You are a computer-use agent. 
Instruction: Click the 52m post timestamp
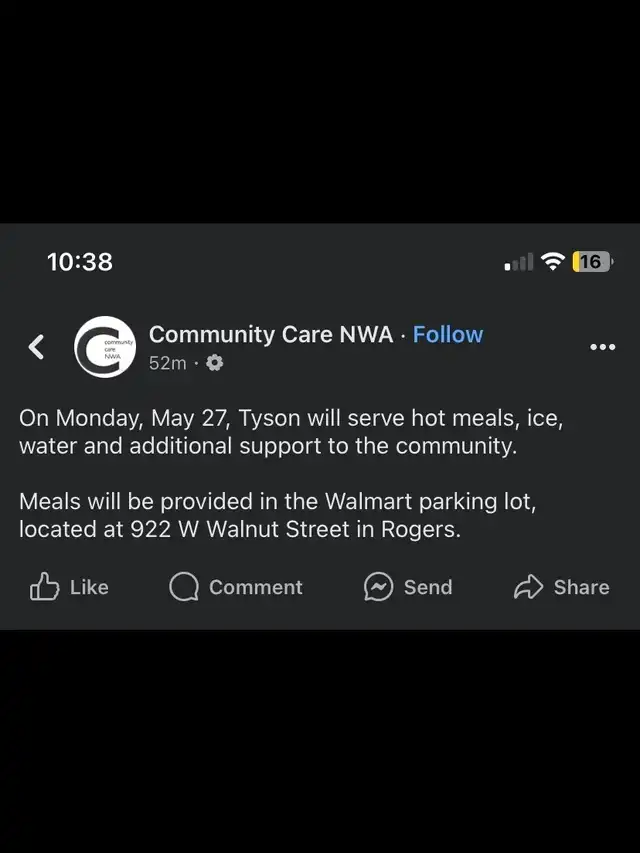point(167,363)
